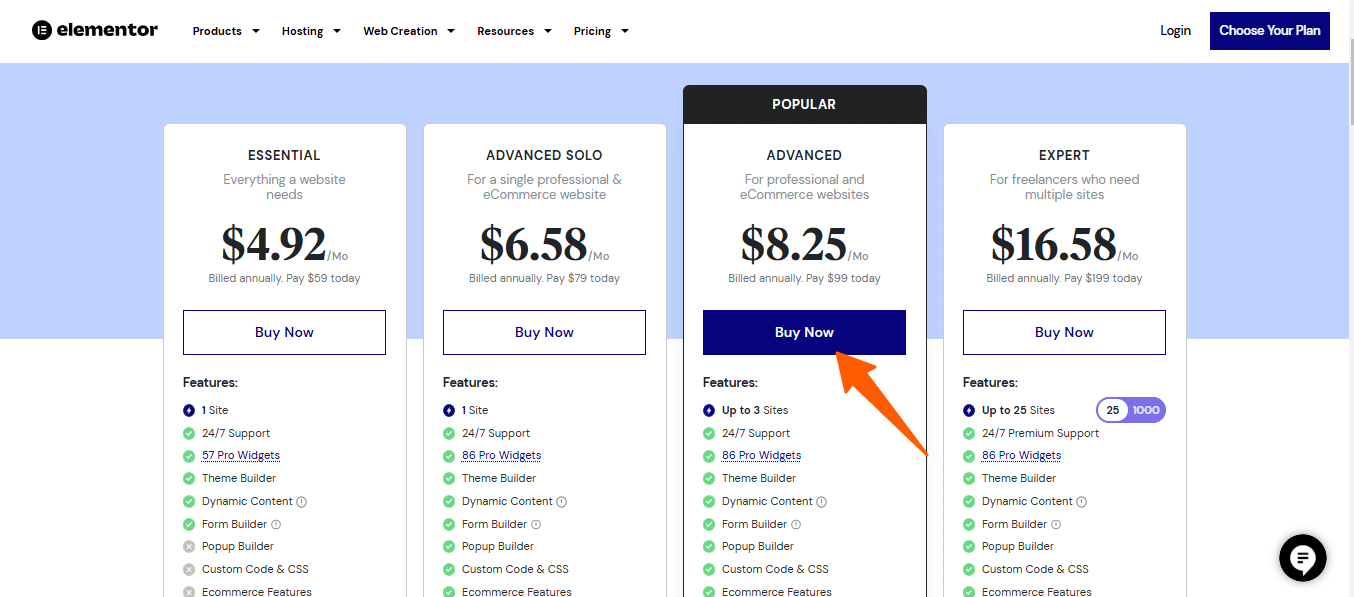Screen dimensions: 1354x597
Task: Click info icon beside Advanced Solo Form Builder
Action: click(x=536, y=524)
